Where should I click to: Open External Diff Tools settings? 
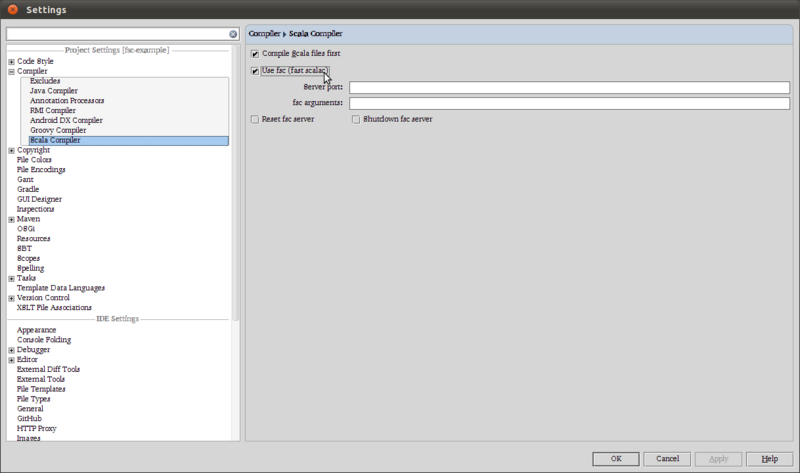[48, 369]
